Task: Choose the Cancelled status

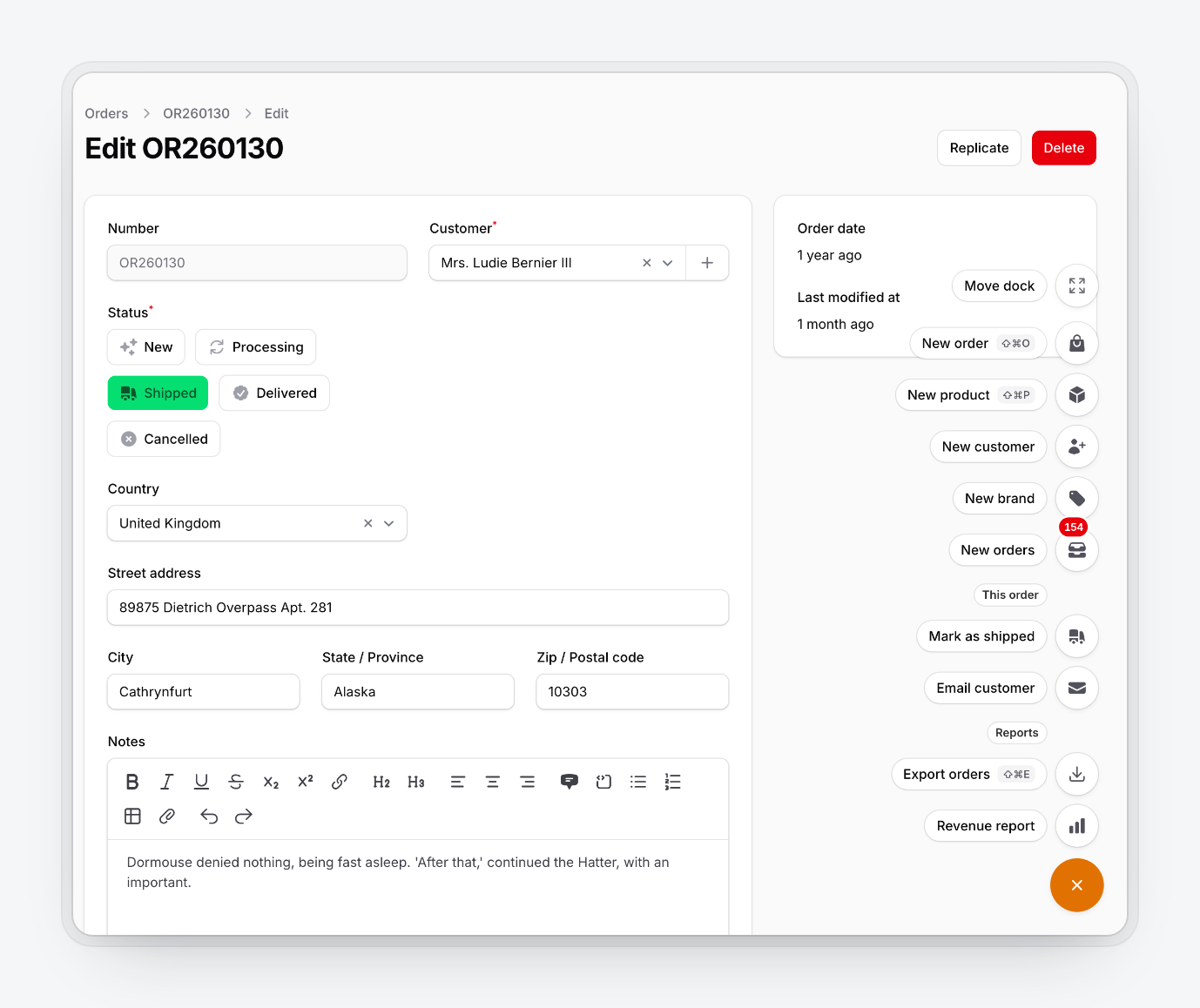Action: click(x=164, y=440)
